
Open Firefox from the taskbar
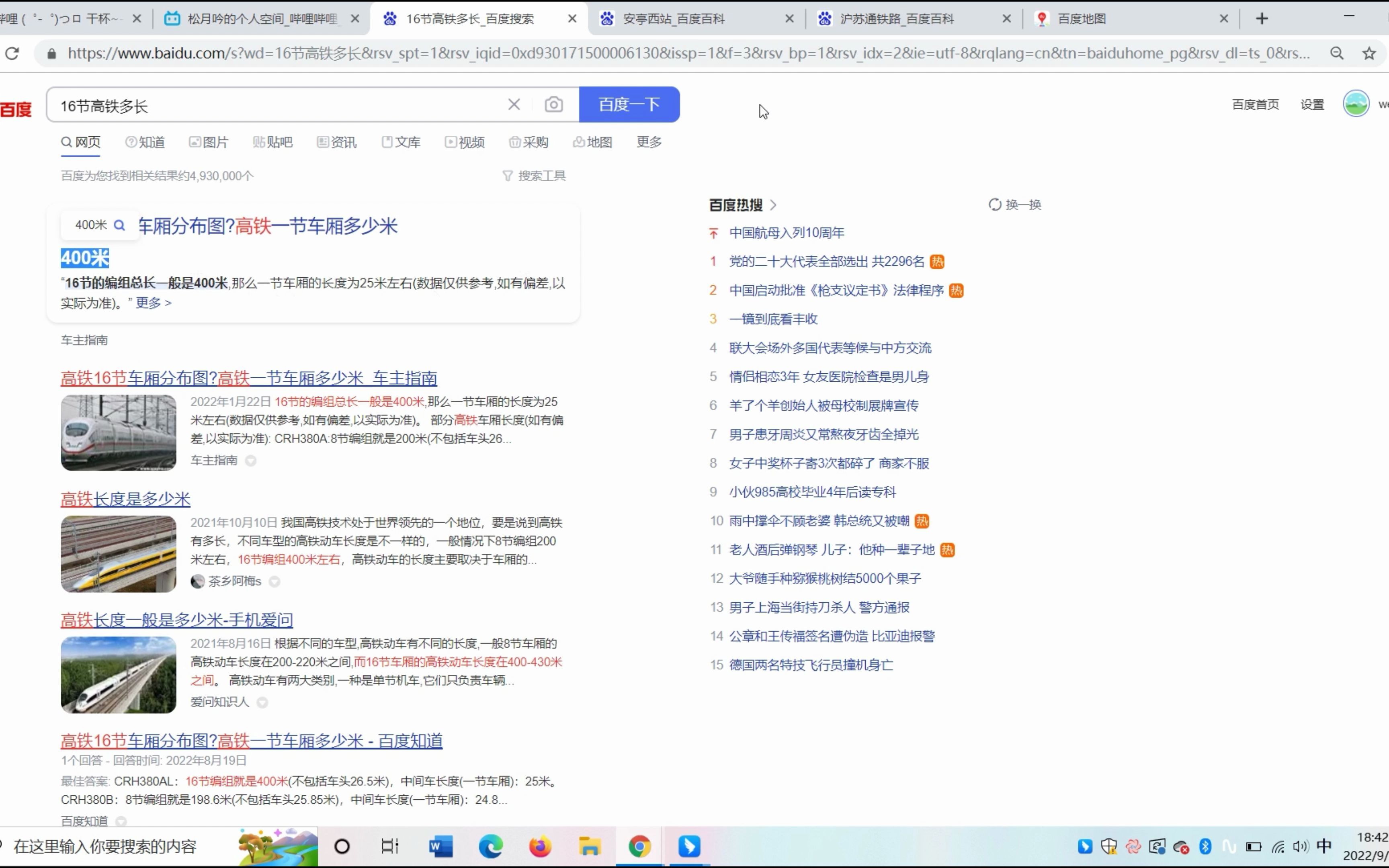coord(540,846)
